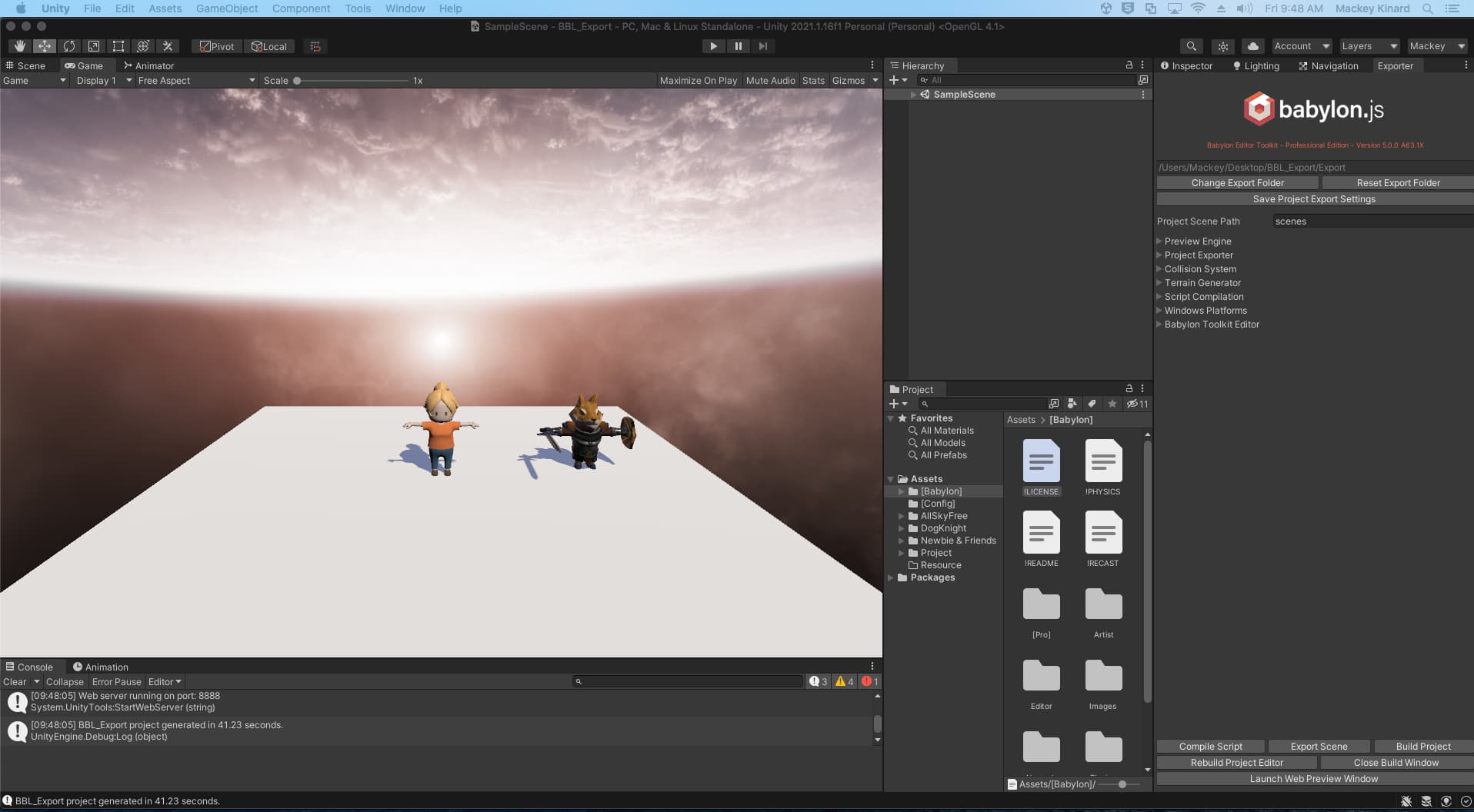Screen dimensions: 1474x812
Task: Open the !LICENSE file asset
Action: pyautogui.click(x=1041, y=468)
